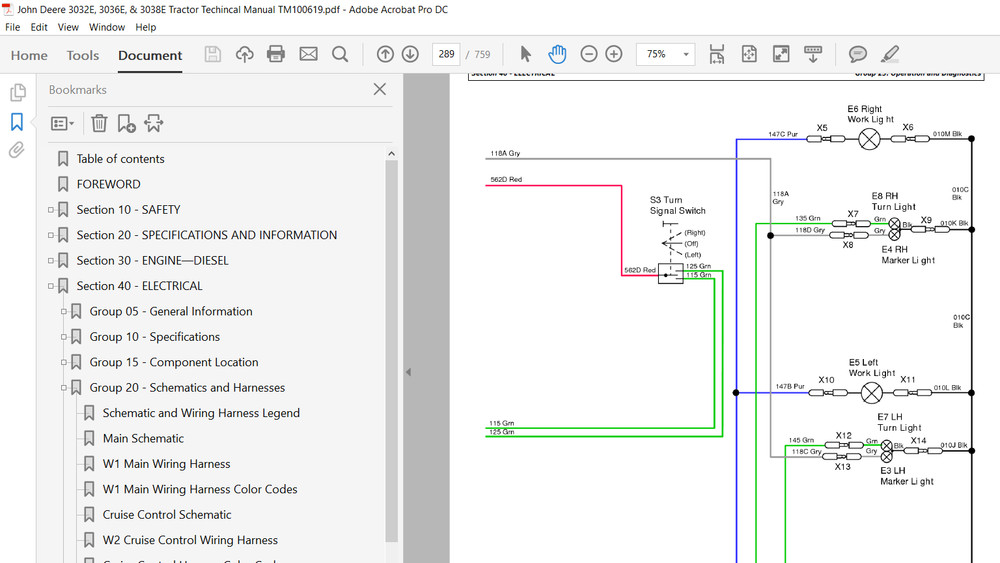The width and height of the screenshot is (1000, 563).
Task: Collapse Group 20 - Schematics and Harnesses
Action: (64, 388)
